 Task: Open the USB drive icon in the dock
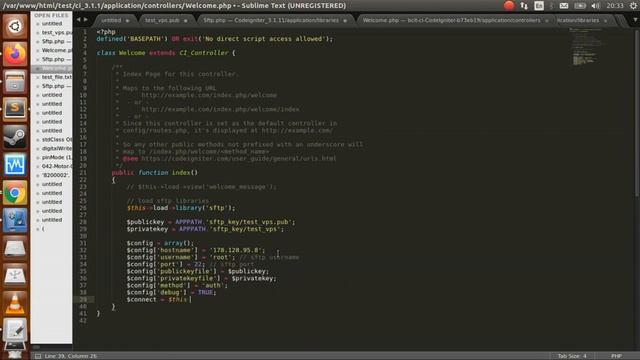[x=15, y=276]
